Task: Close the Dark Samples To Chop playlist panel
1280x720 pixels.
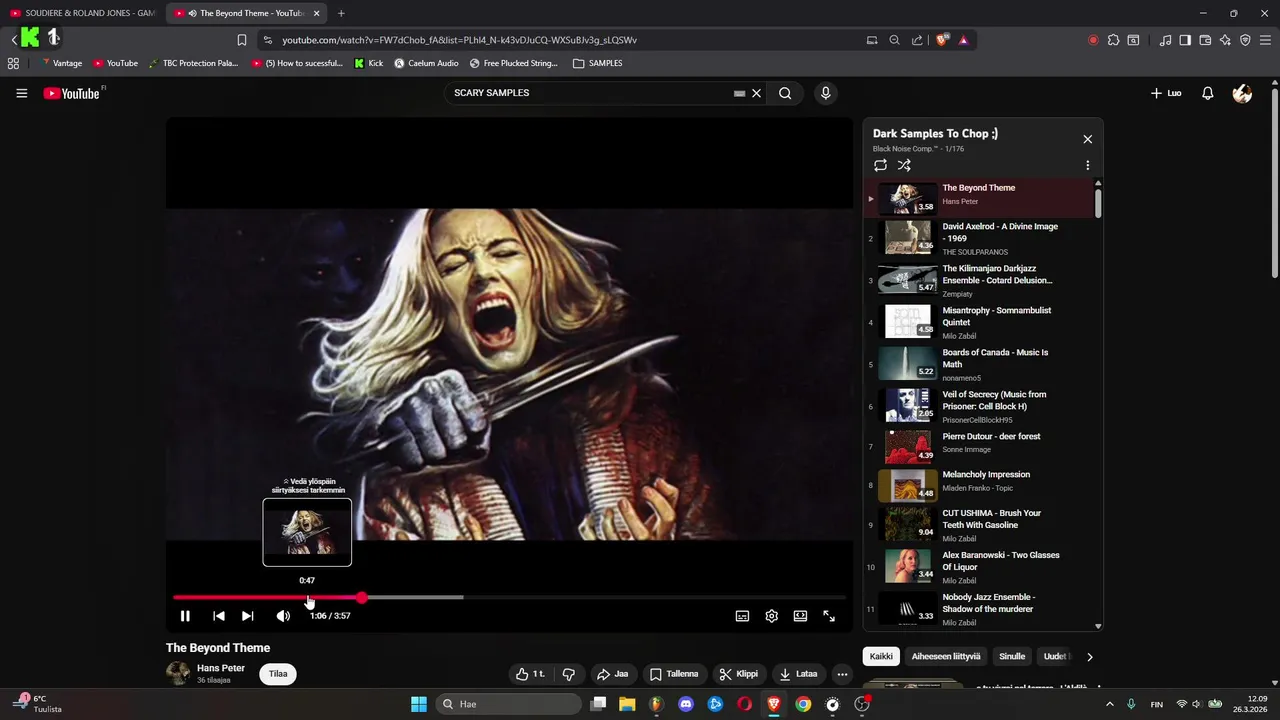Action: (1088, 139)
